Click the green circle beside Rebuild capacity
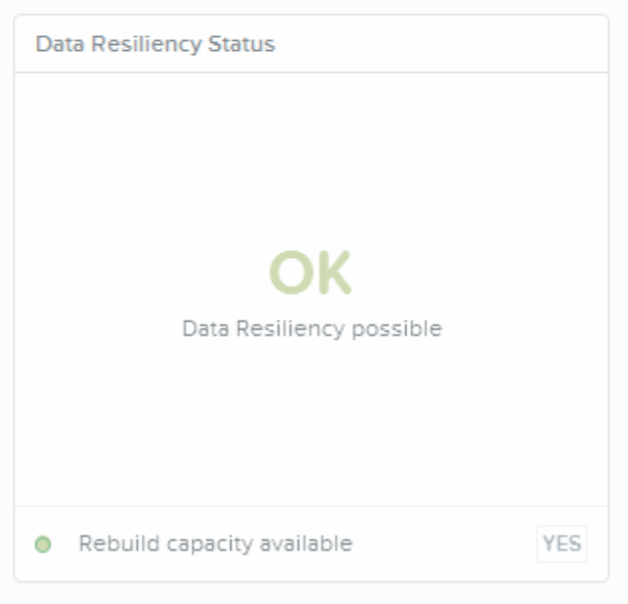 [43, 544]
